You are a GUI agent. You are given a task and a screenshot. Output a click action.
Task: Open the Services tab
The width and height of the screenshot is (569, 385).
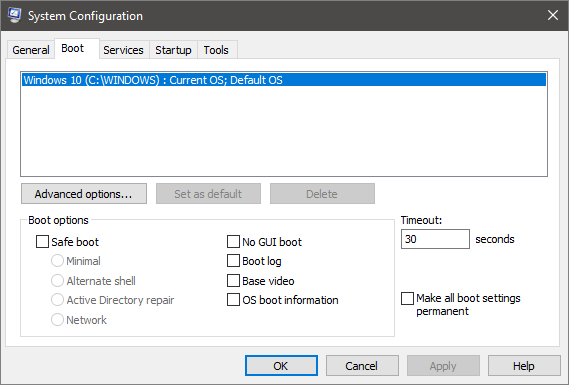pos(123,50)
